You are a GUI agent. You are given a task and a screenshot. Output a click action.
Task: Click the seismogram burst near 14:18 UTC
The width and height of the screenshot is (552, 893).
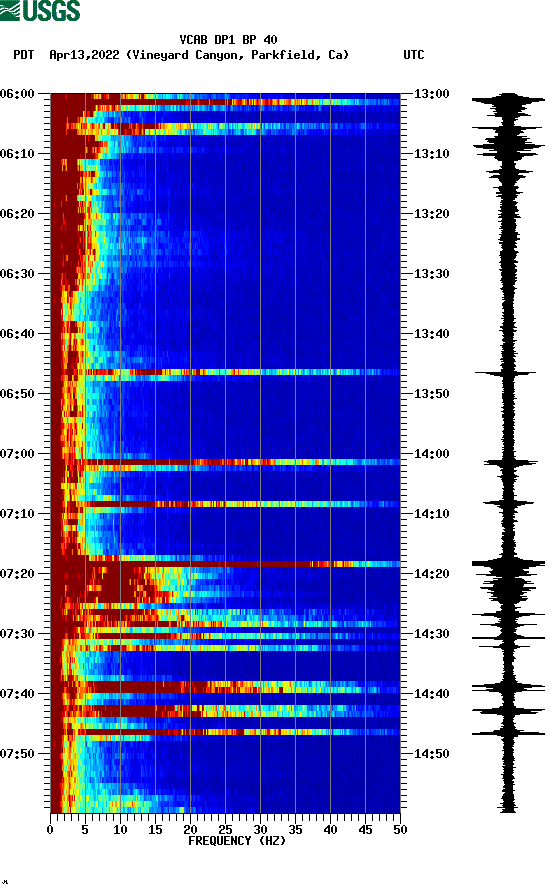click(508, 564)
